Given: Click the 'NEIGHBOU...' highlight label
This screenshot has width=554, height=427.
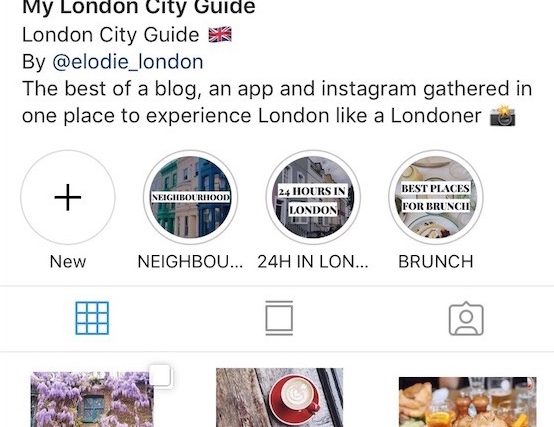Looking at the screenshot, I should point(190,262).
